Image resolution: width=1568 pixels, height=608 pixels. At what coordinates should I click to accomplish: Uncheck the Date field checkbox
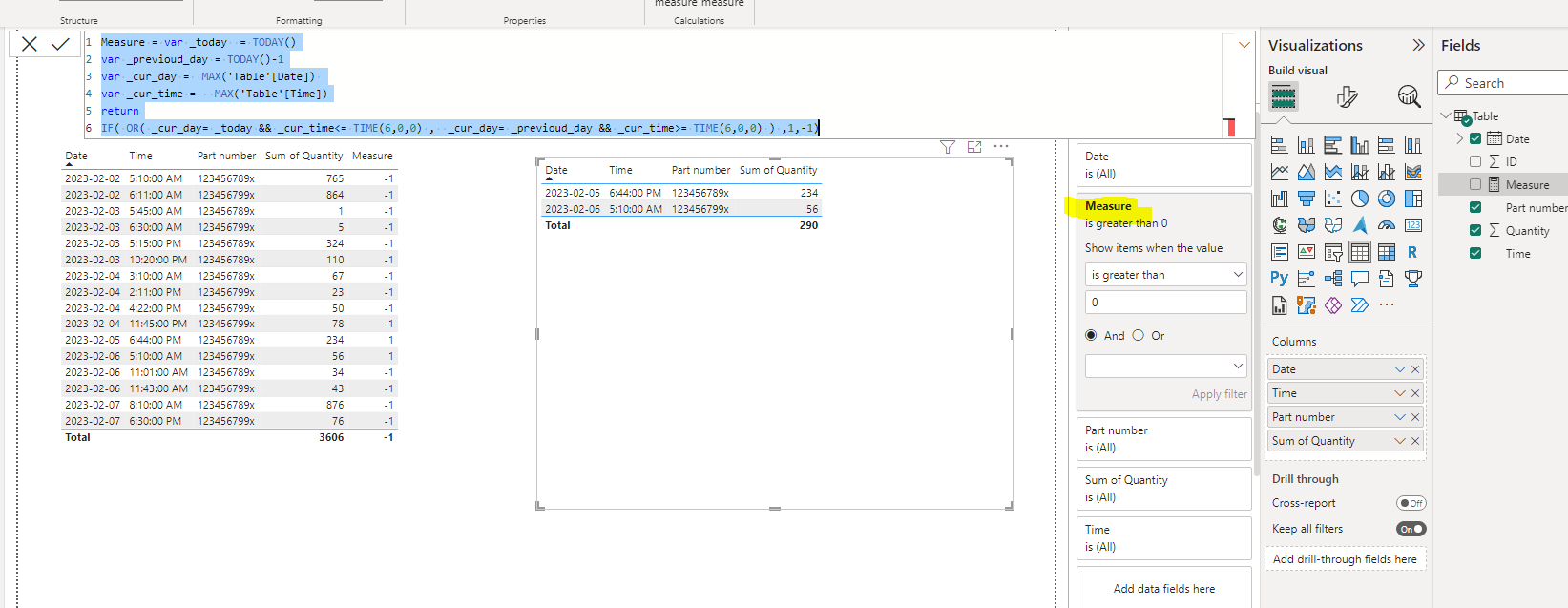[1475, 138]
